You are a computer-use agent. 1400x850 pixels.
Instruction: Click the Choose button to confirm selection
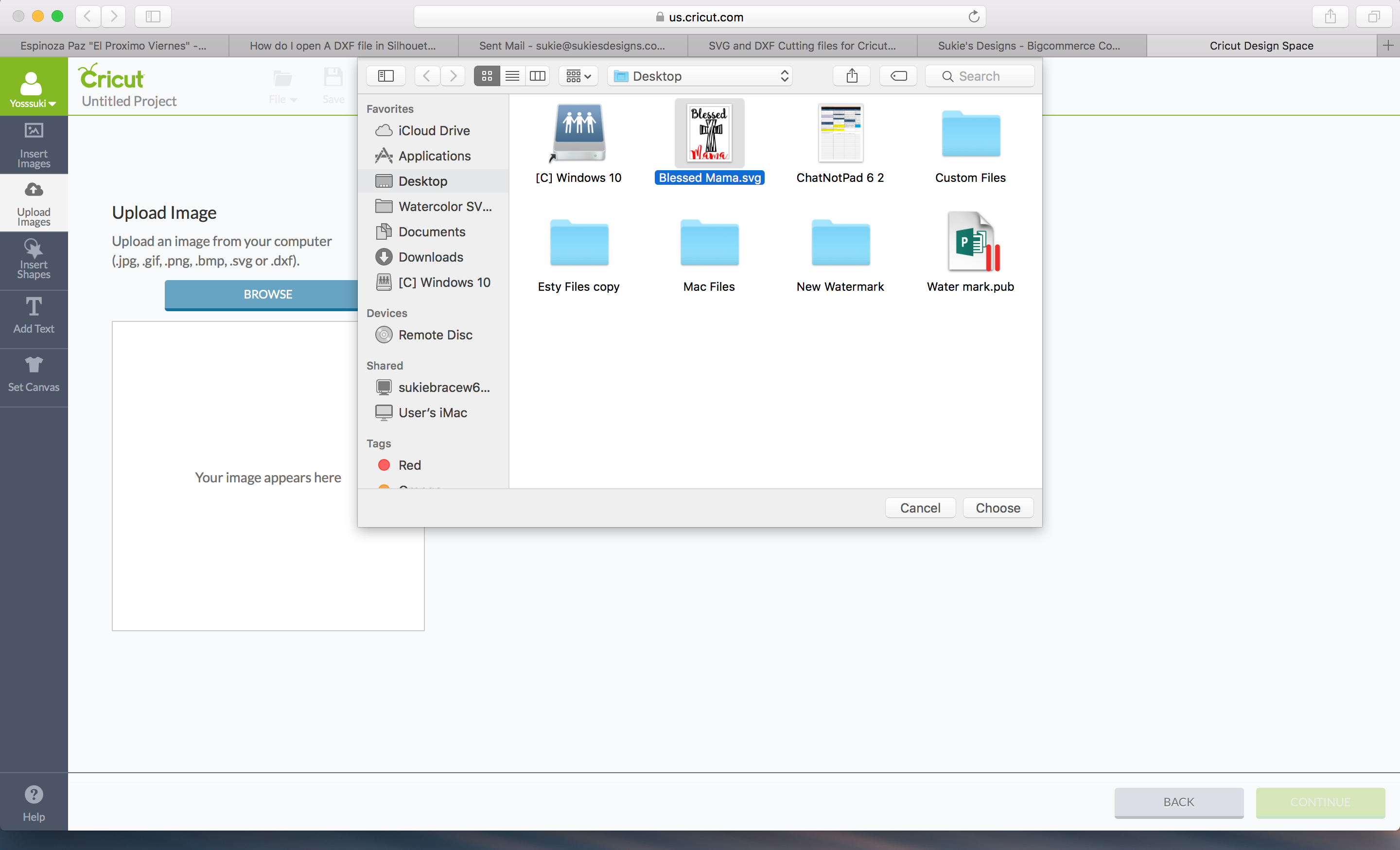[x=998, y=507]
